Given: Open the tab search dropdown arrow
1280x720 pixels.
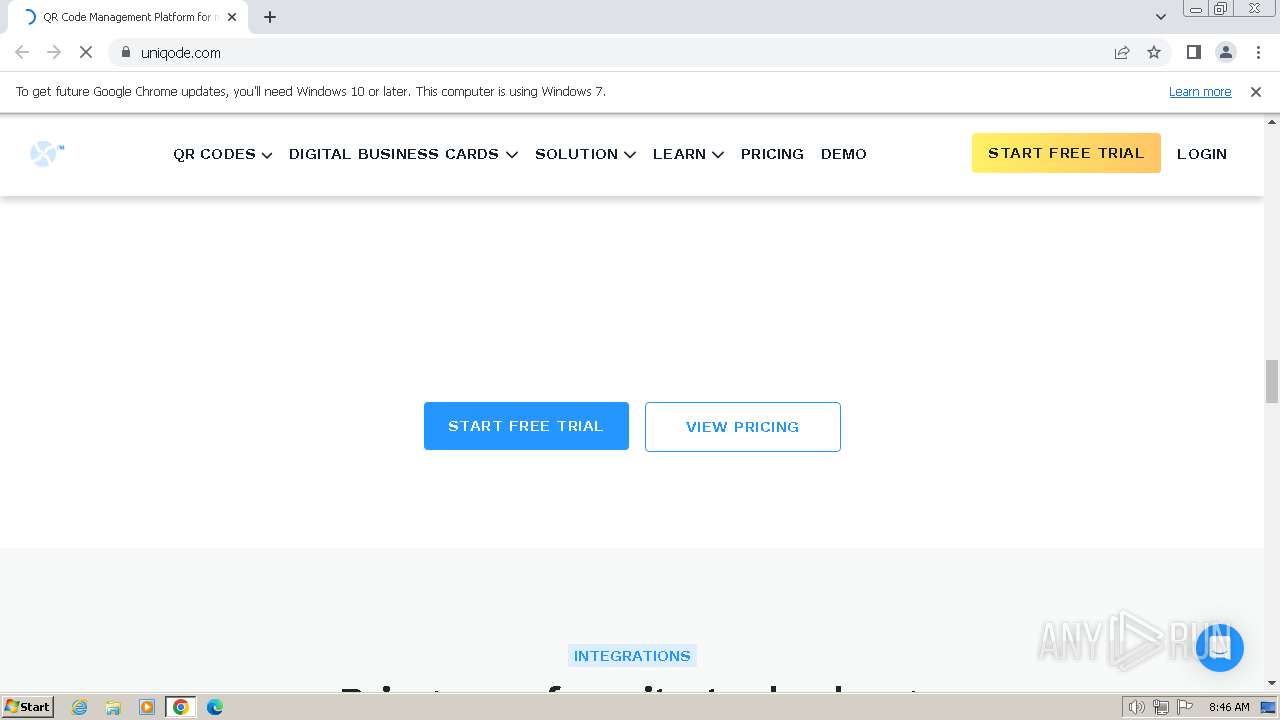Looking at the screenshot, I should click(x=1160, y=17).
